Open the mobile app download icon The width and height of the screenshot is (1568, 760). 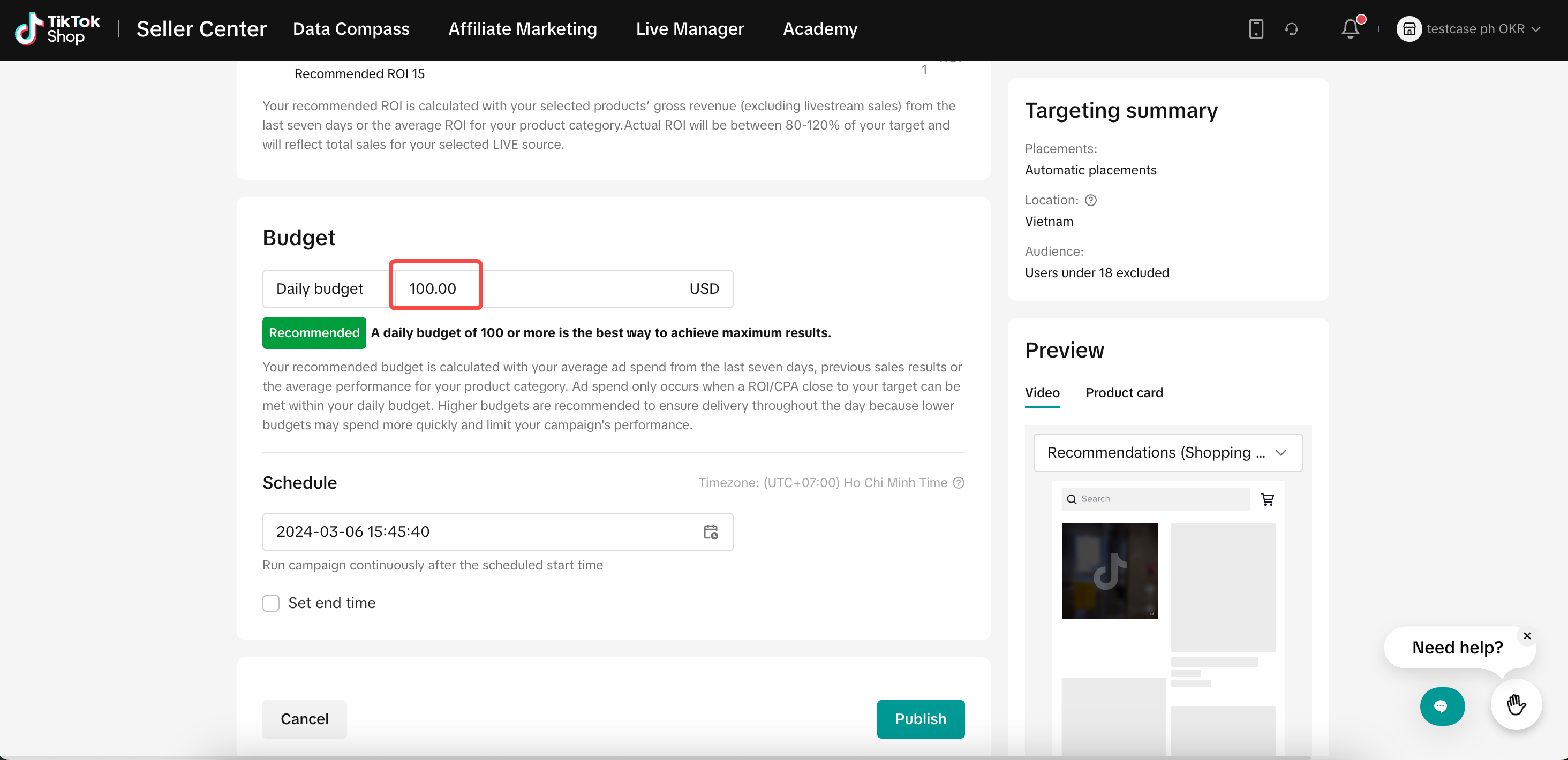click(1256, 28)
